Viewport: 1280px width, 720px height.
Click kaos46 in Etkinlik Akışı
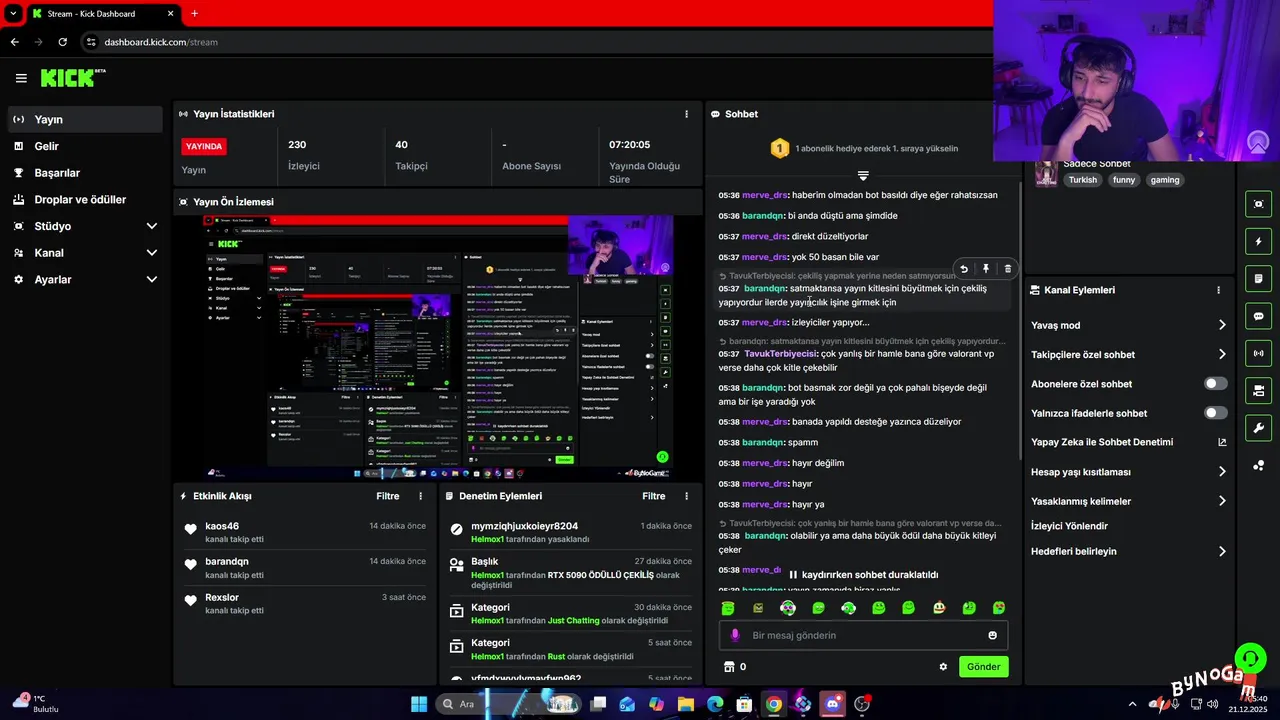222,526
